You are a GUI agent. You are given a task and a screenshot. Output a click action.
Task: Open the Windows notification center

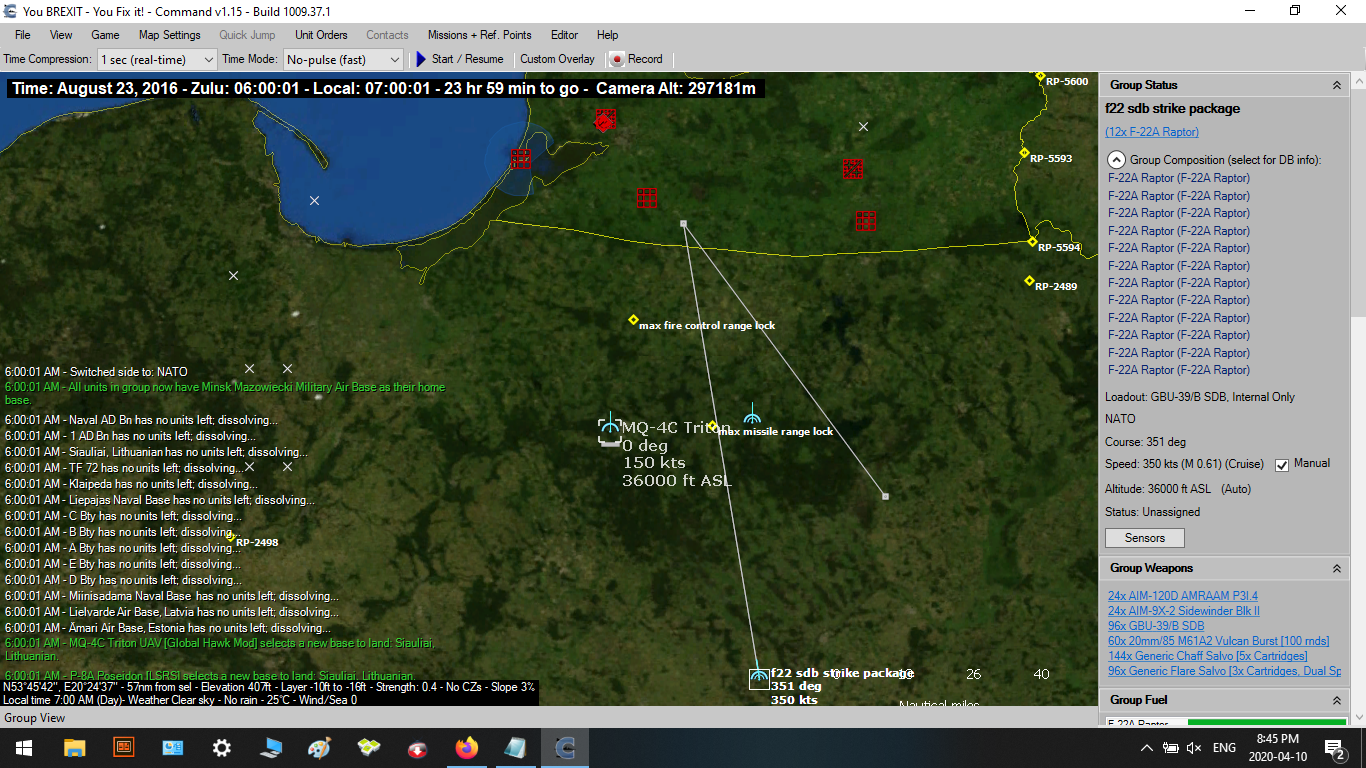click(x=1334, y=748)
